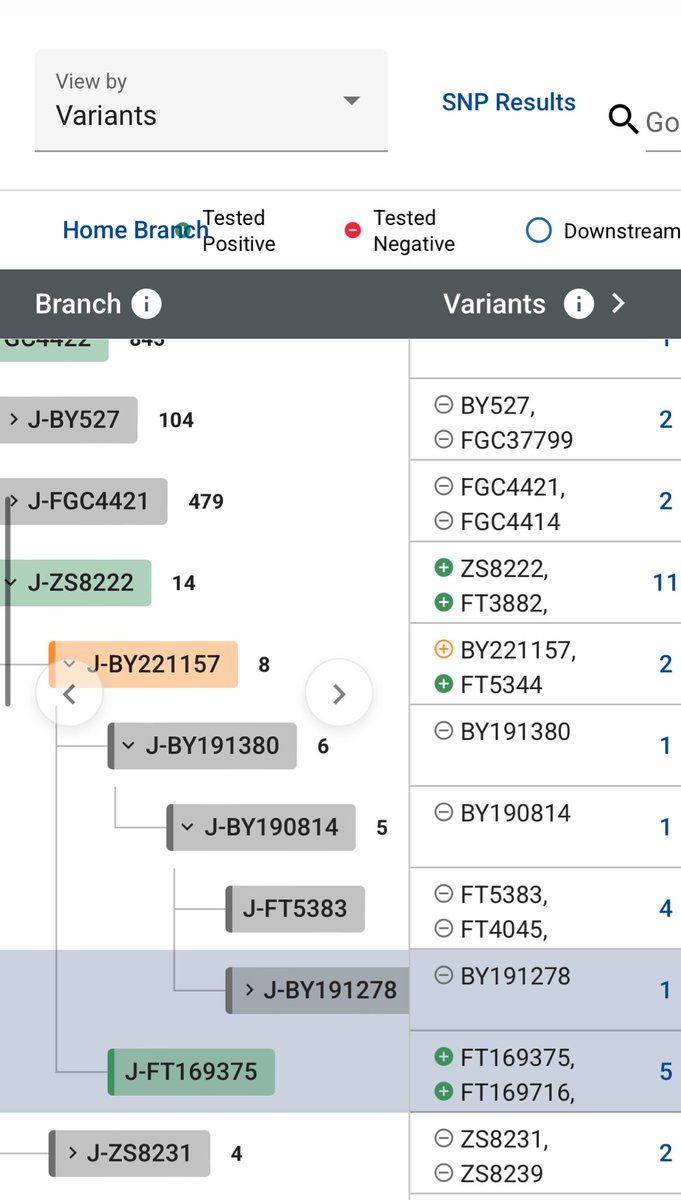Click the green plus icon beside FT5344
681x1200 pixels.
(x=443, y=684)
